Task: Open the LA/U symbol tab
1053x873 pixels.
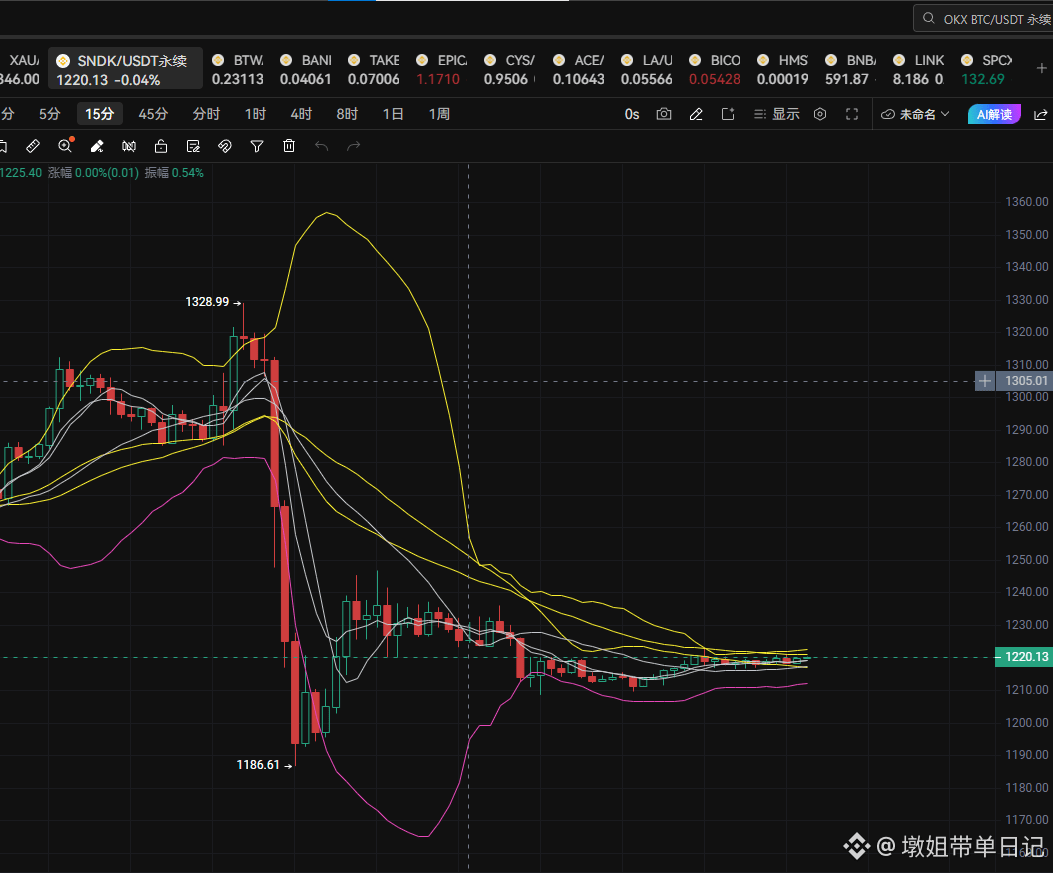Action: coord(647,68)
